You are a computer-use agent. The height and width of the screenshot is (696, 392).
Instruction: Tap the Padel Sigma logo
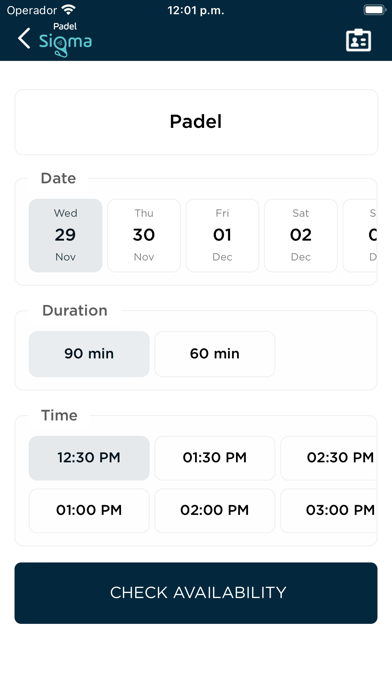pos(65,40)
